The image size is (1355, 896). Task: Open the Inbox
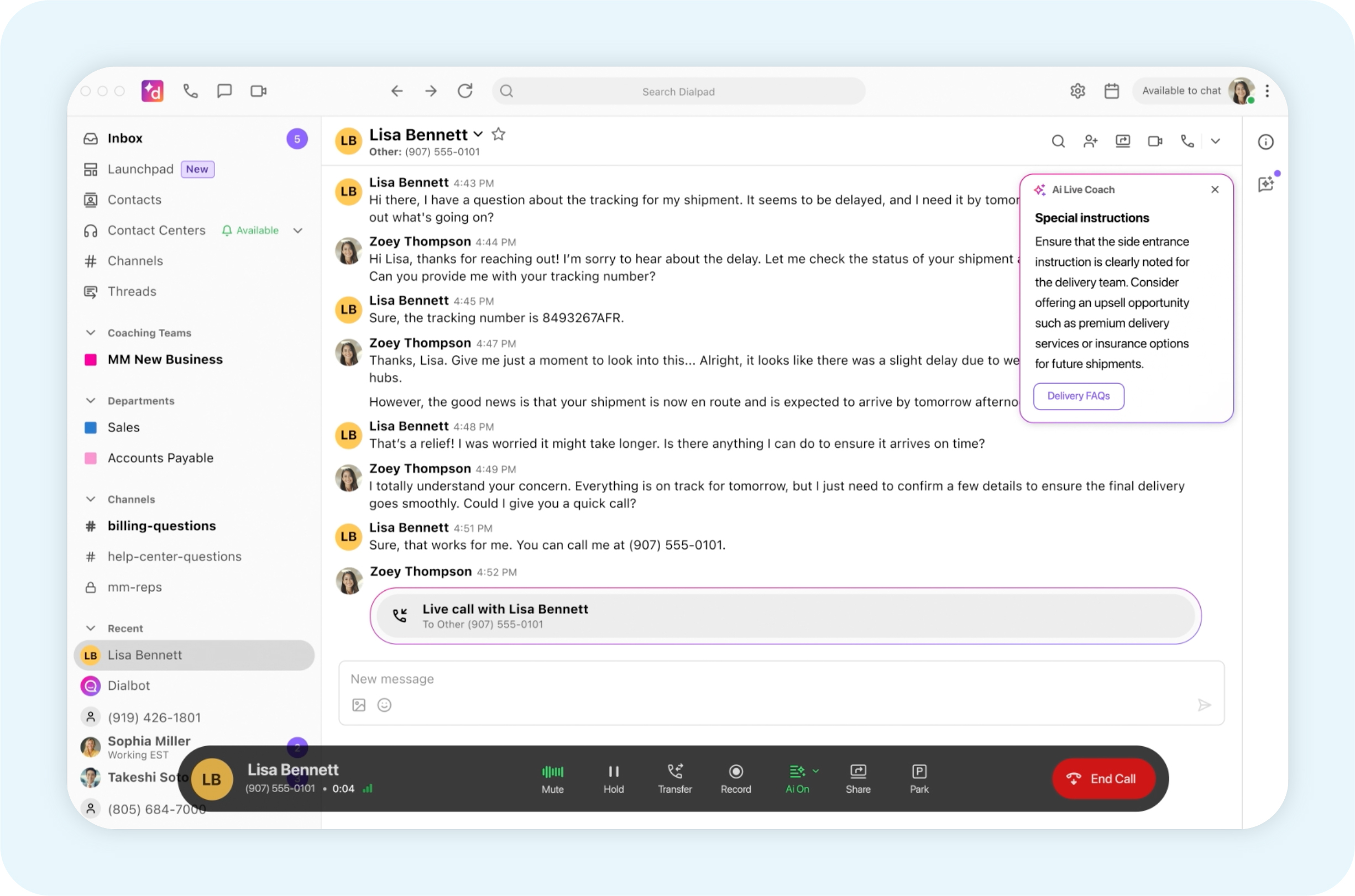pyautogui.click(x=194, y=138)
